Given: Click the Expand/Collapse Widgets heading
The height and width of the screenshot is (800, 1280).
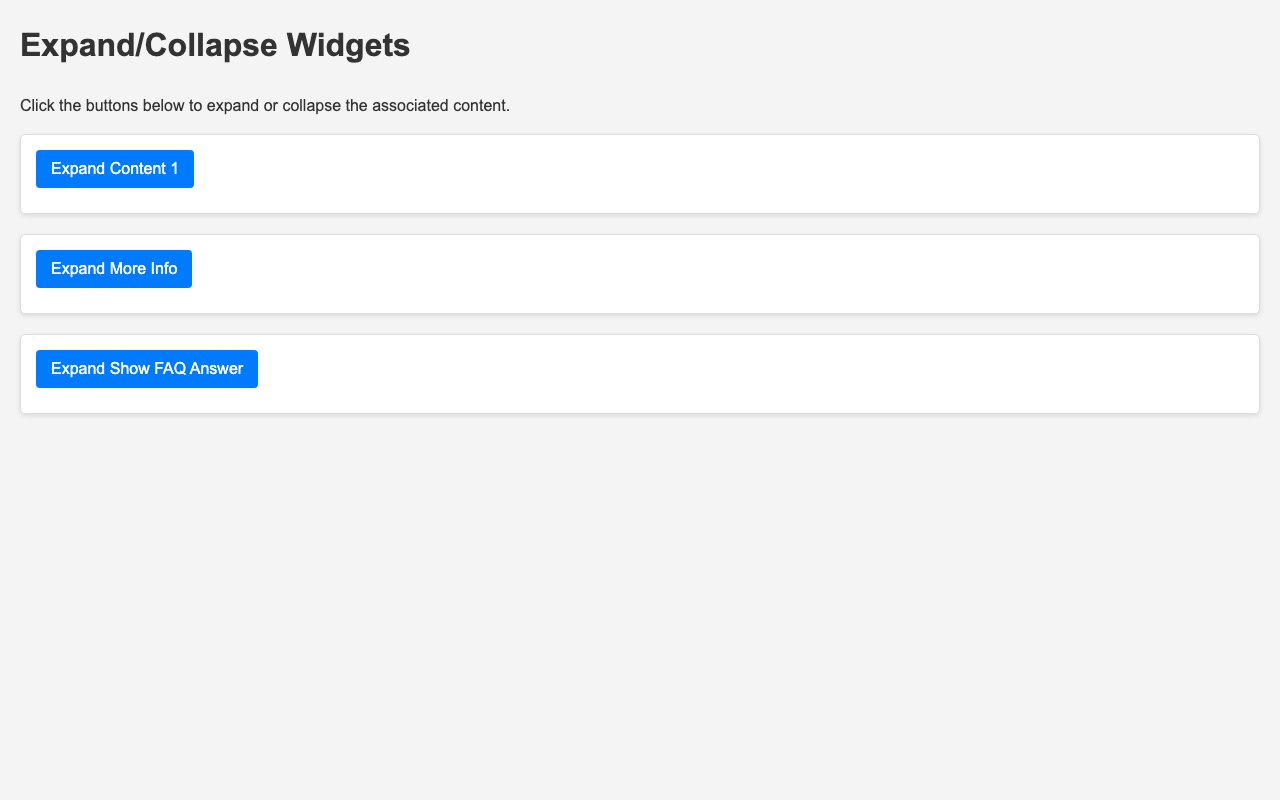Looking at the screenshot, I should click(x=215, y=45).
